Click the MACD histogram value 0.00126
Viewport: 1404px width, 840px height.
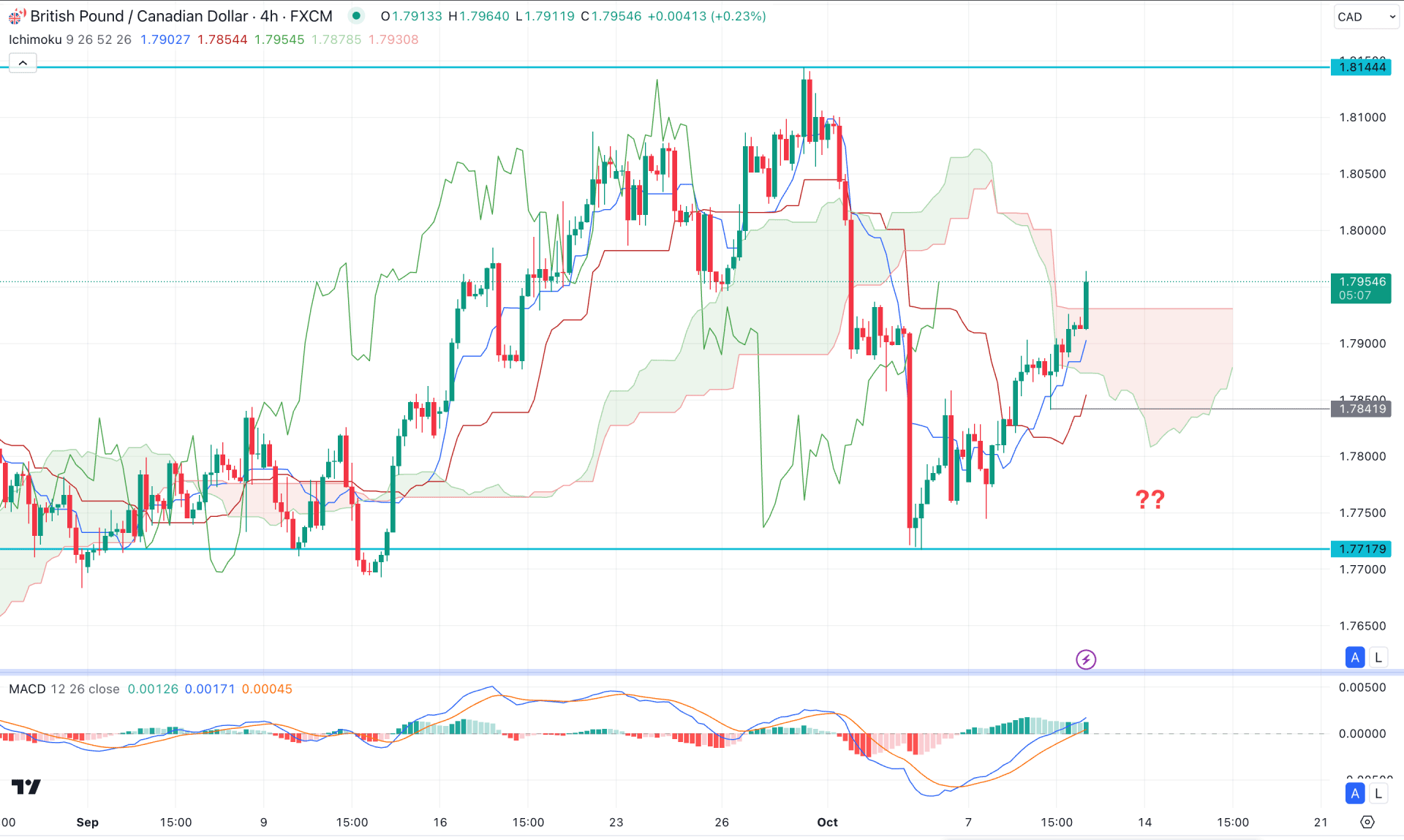pyautogui.click(x=153, y=689)
